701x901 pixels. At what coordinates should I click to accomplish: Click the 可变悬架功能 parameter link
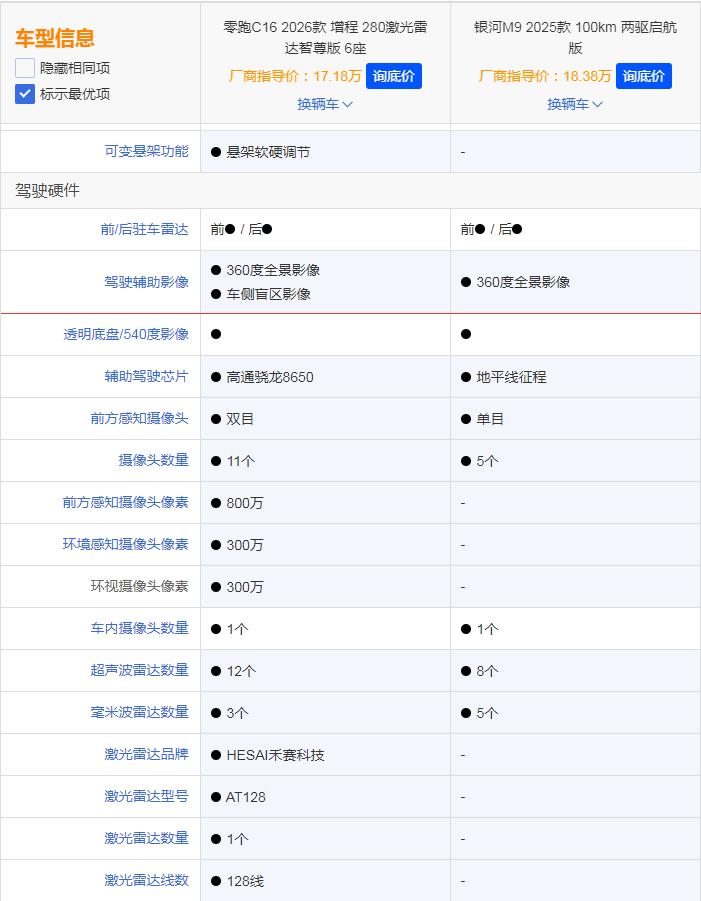point(146,152)
